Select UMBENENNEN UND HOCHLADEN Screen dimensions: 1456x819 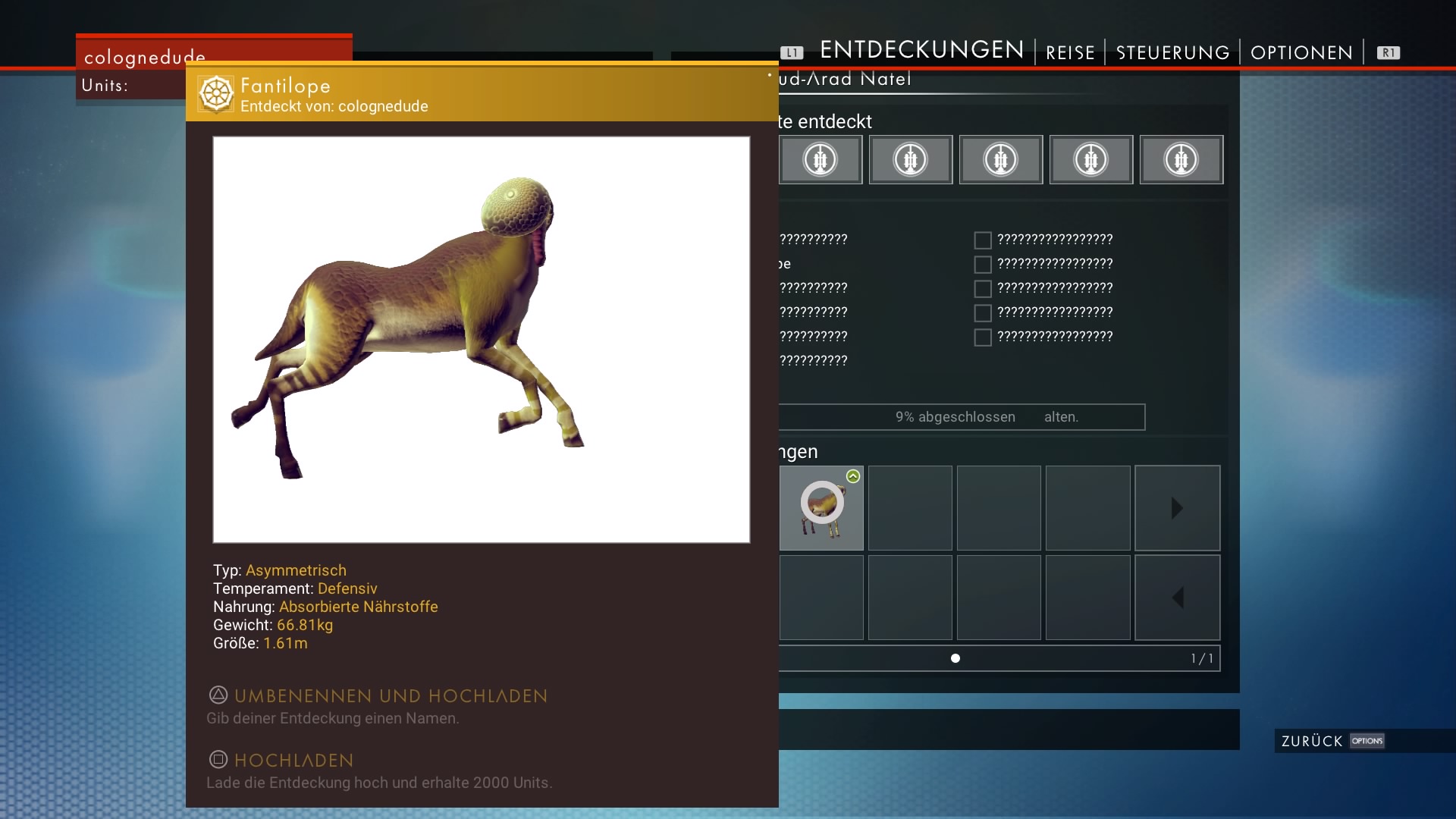(391, 696)
